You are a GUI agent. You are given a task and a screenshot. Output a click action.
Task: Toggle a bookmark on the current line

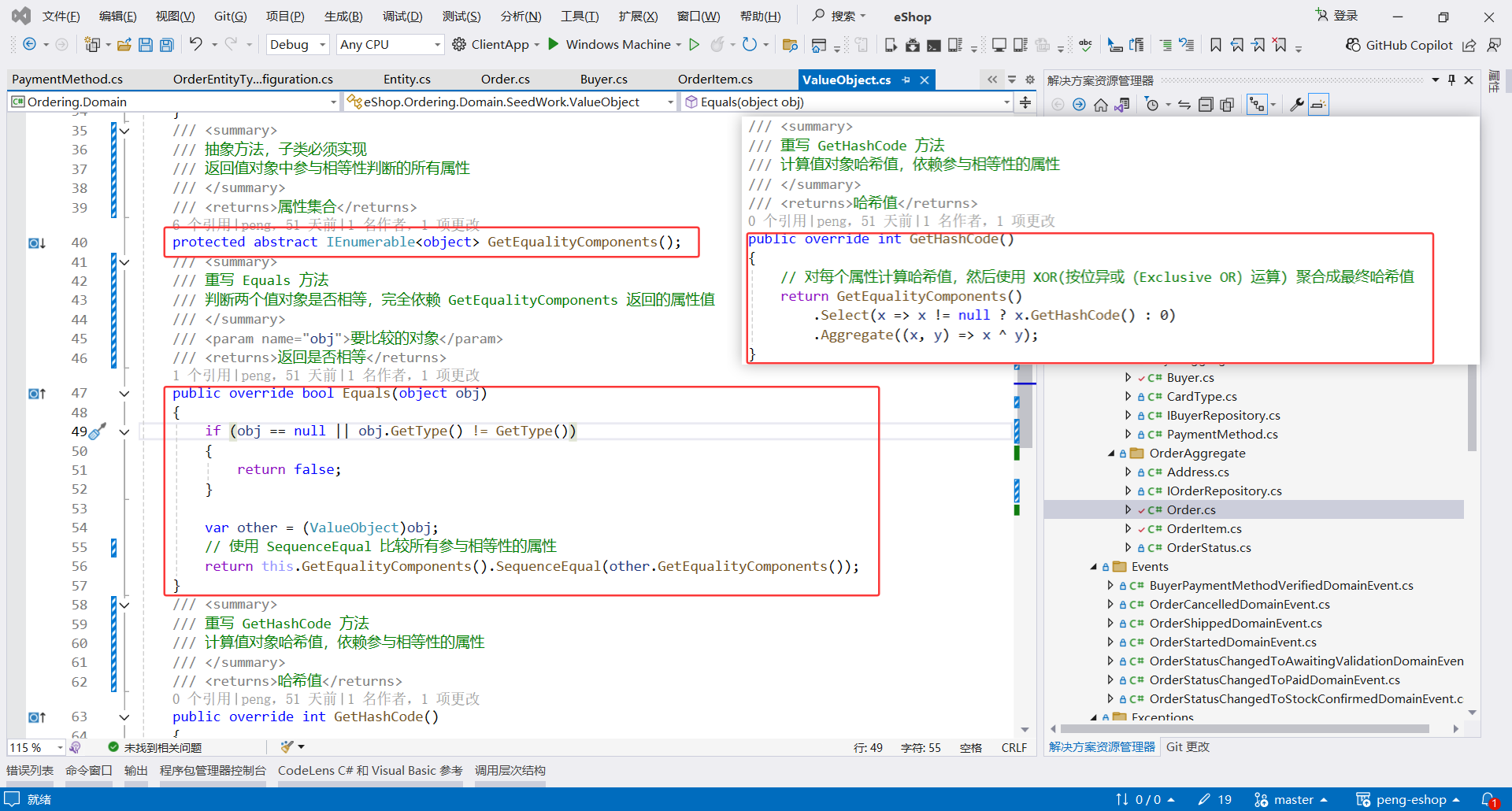[x=1216, y=45]
